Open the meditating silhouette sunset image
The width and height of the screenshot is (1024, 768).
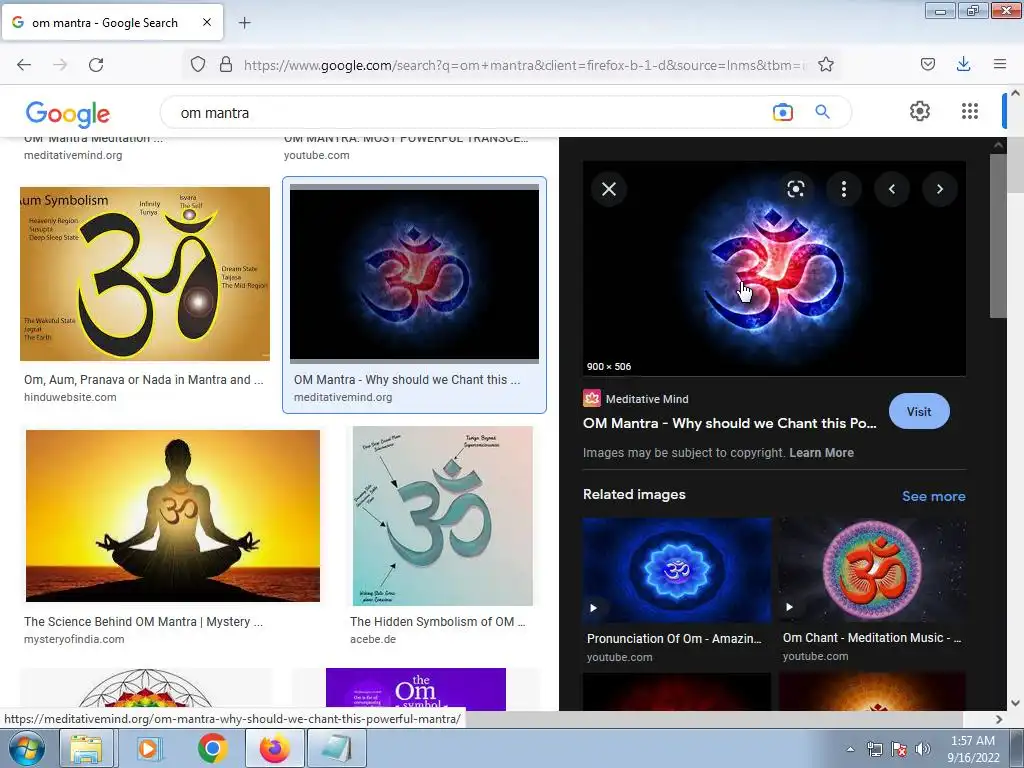(x=172, y=515)
